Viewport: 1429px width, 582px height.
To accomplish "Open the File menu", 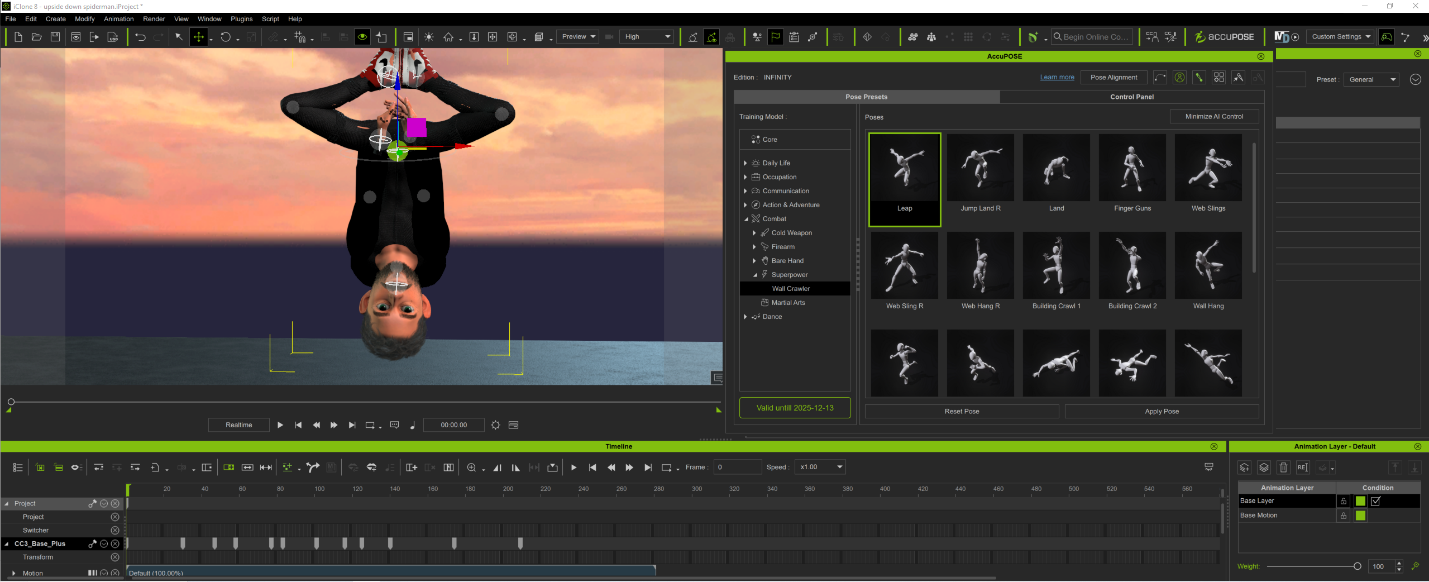I will (x=11, y=18).
